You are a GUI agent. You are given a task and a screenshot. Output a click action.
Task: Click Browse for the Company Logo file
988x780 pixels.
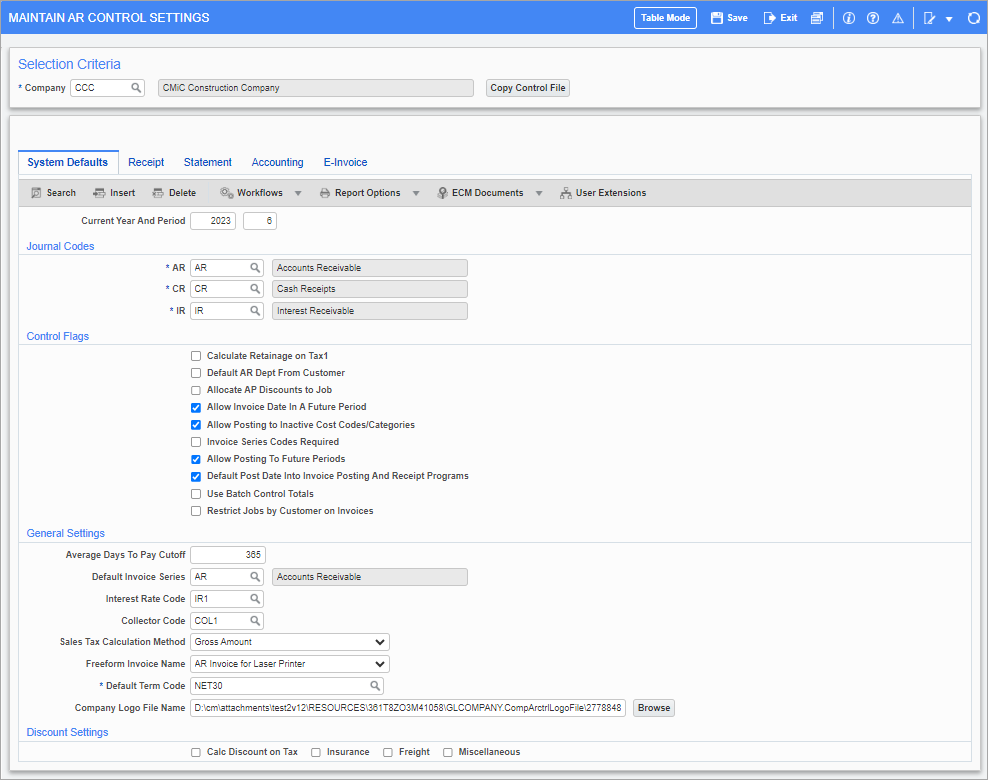(x=653, y=707)
